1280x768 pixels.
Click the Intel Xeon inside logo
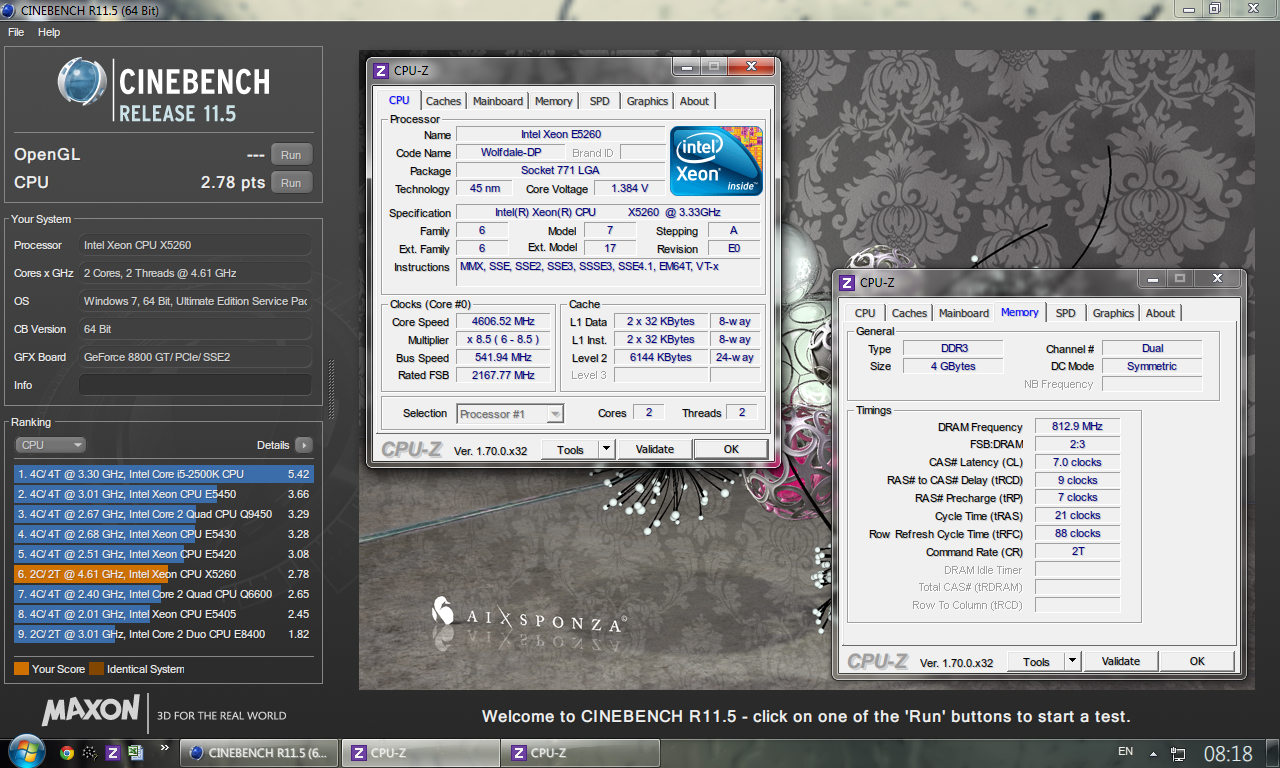[715, 160]
